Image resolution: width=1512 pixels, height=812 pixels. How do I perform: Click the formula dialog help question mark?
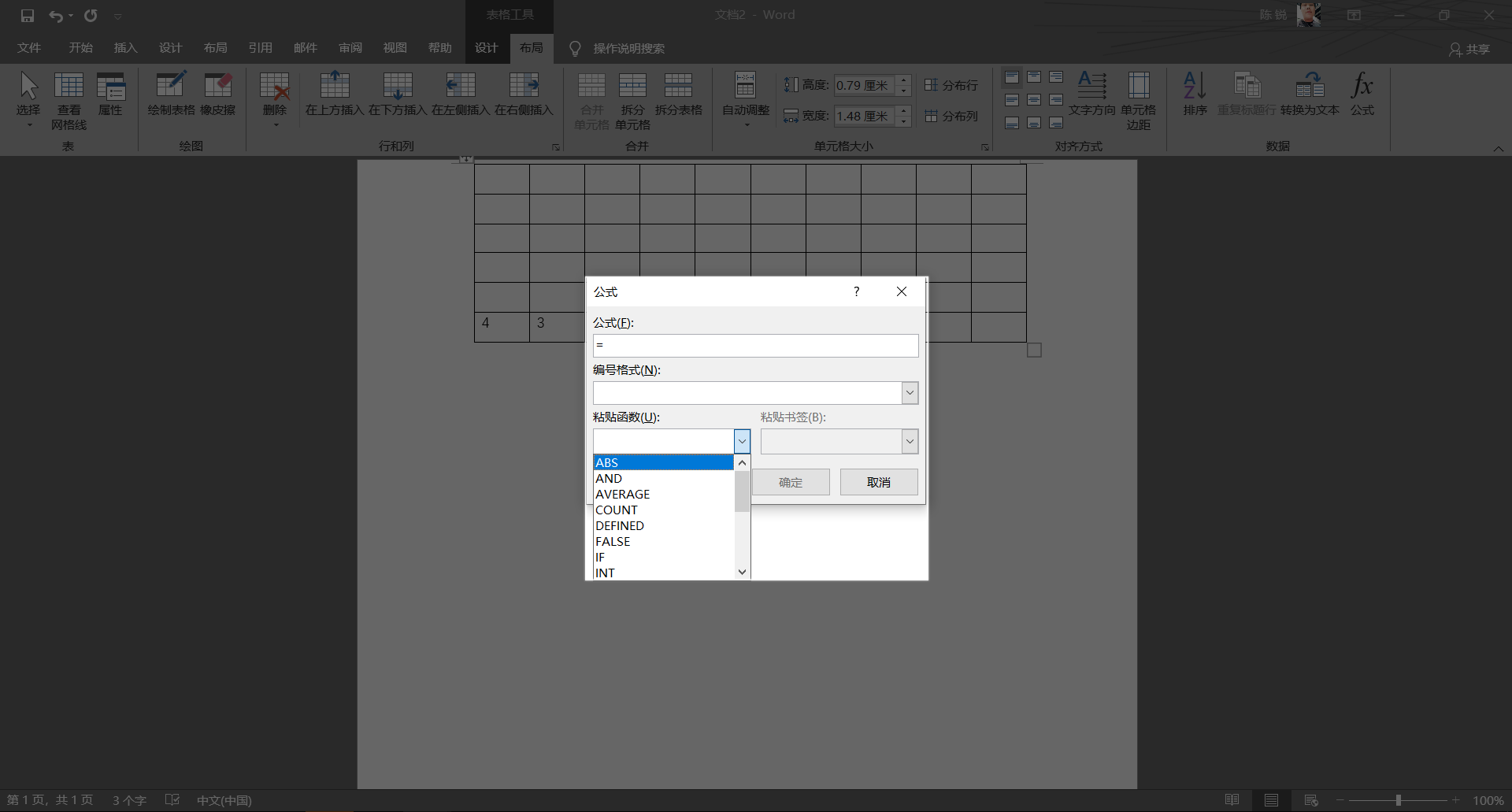tap(857, 291)
